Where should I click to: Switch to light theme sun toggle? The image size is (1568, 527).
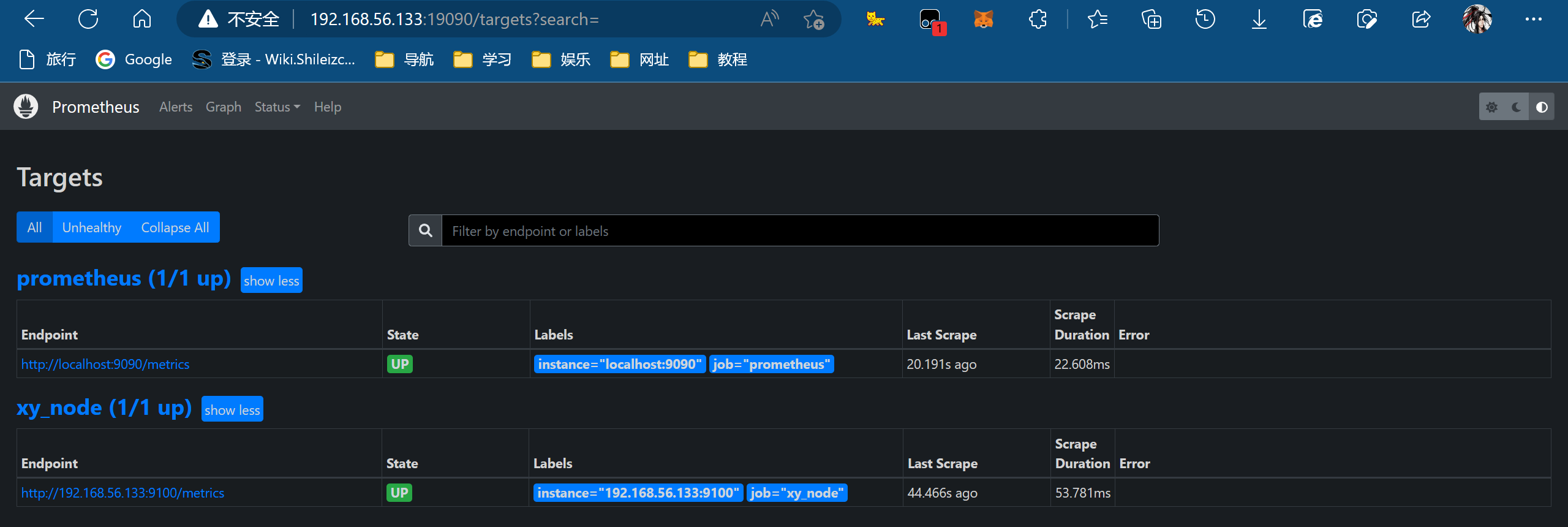[x=1491, y=107]
